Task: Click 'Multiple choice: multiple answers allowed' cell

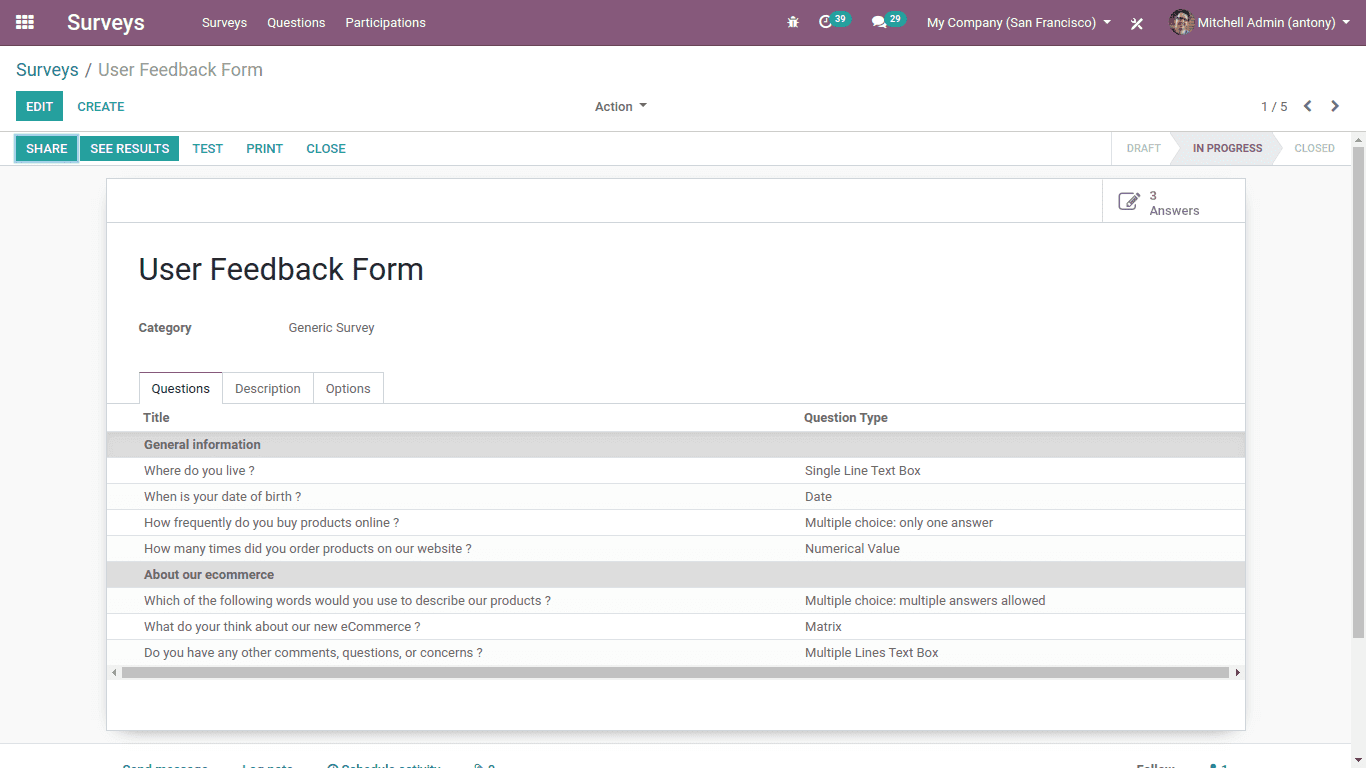Action: [x=925, y=600]
